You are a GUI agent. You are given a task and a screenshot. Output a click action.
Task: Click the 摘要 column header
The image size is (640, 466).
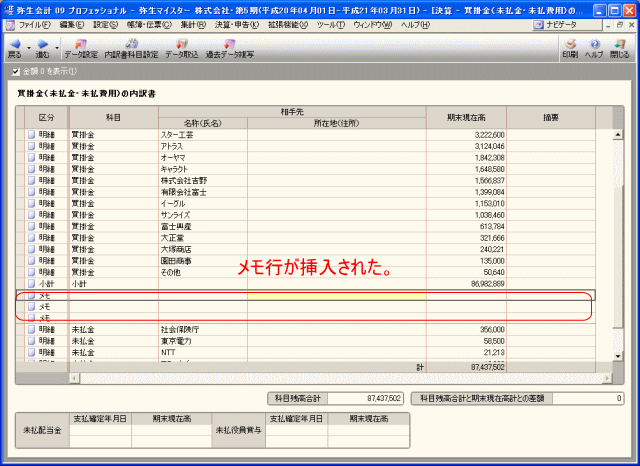(551, 118)
